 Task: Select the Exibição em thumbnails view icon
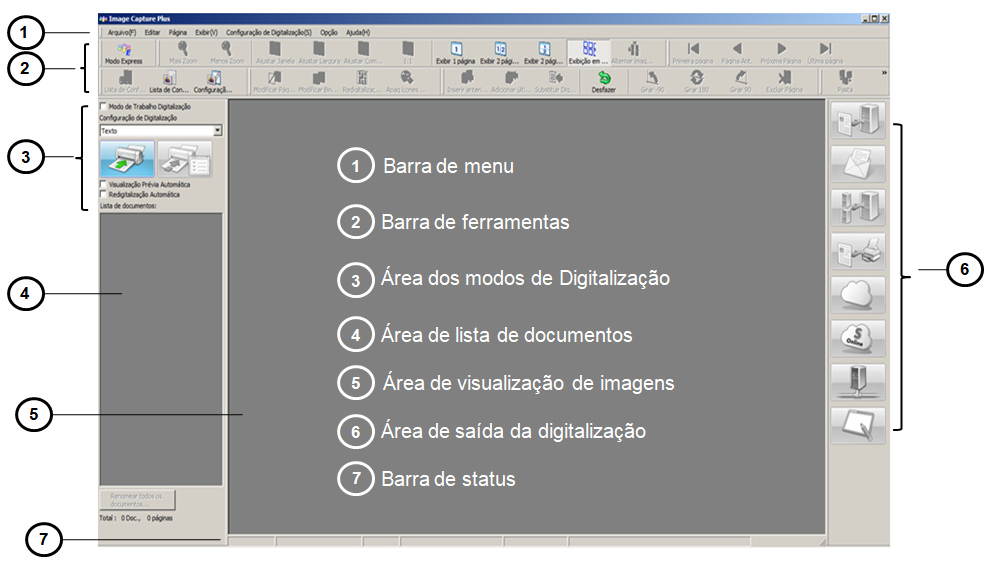[x=590, y=51]
